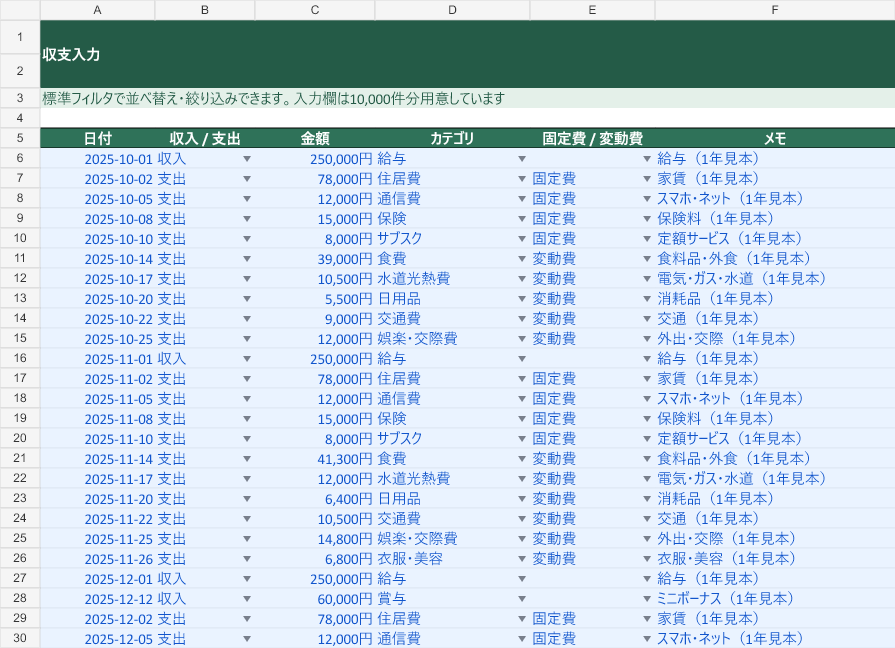895x648 pixels.
Task: Click the 日付 header cell
Action: pos(98,138)
